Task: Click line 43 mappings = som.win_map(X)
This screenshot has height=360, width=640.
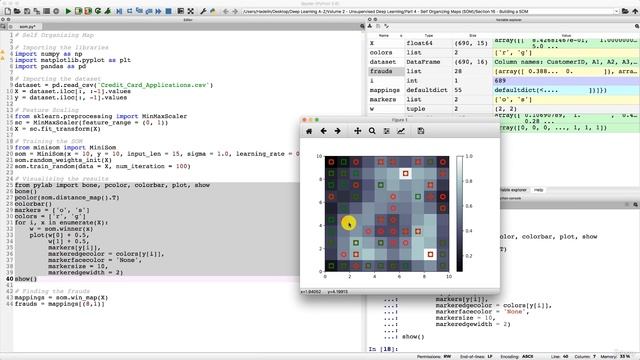Action: [61, 298]
